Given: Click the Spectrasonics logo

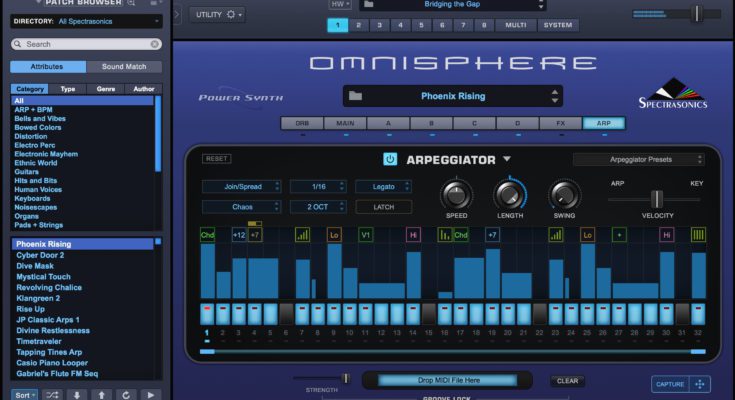Looking at the screenshot, I should [x=672, y=93].
